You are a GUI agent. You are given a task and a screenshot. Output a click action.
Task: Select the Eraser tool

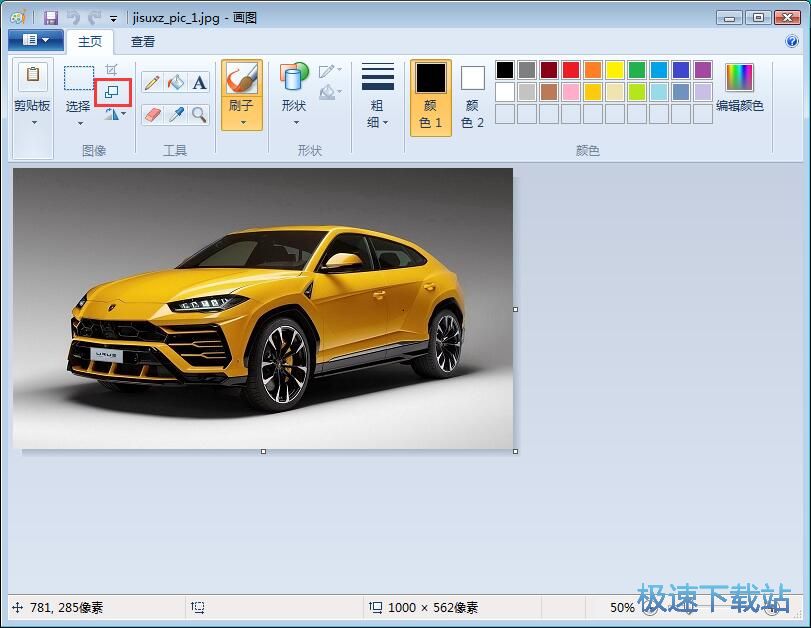153,114
